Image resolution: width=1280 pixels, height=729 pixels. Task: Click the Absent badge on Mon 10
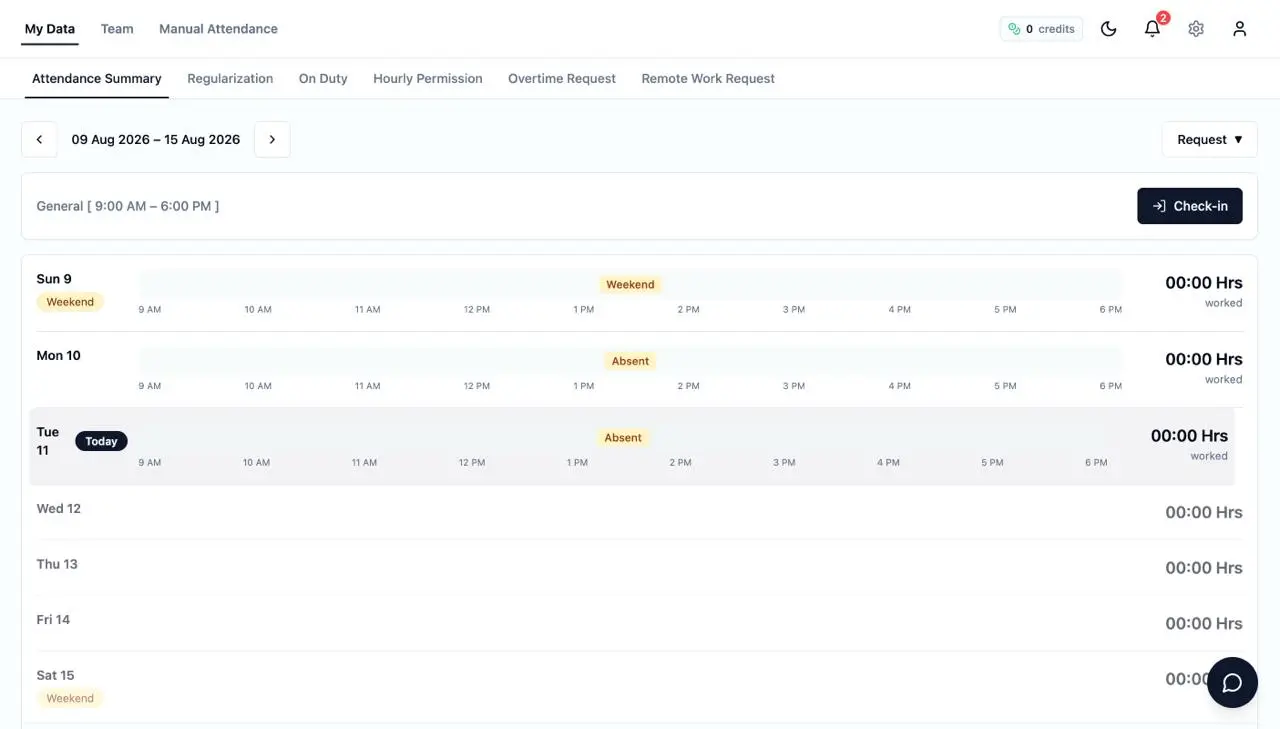[x=630, y=361]
